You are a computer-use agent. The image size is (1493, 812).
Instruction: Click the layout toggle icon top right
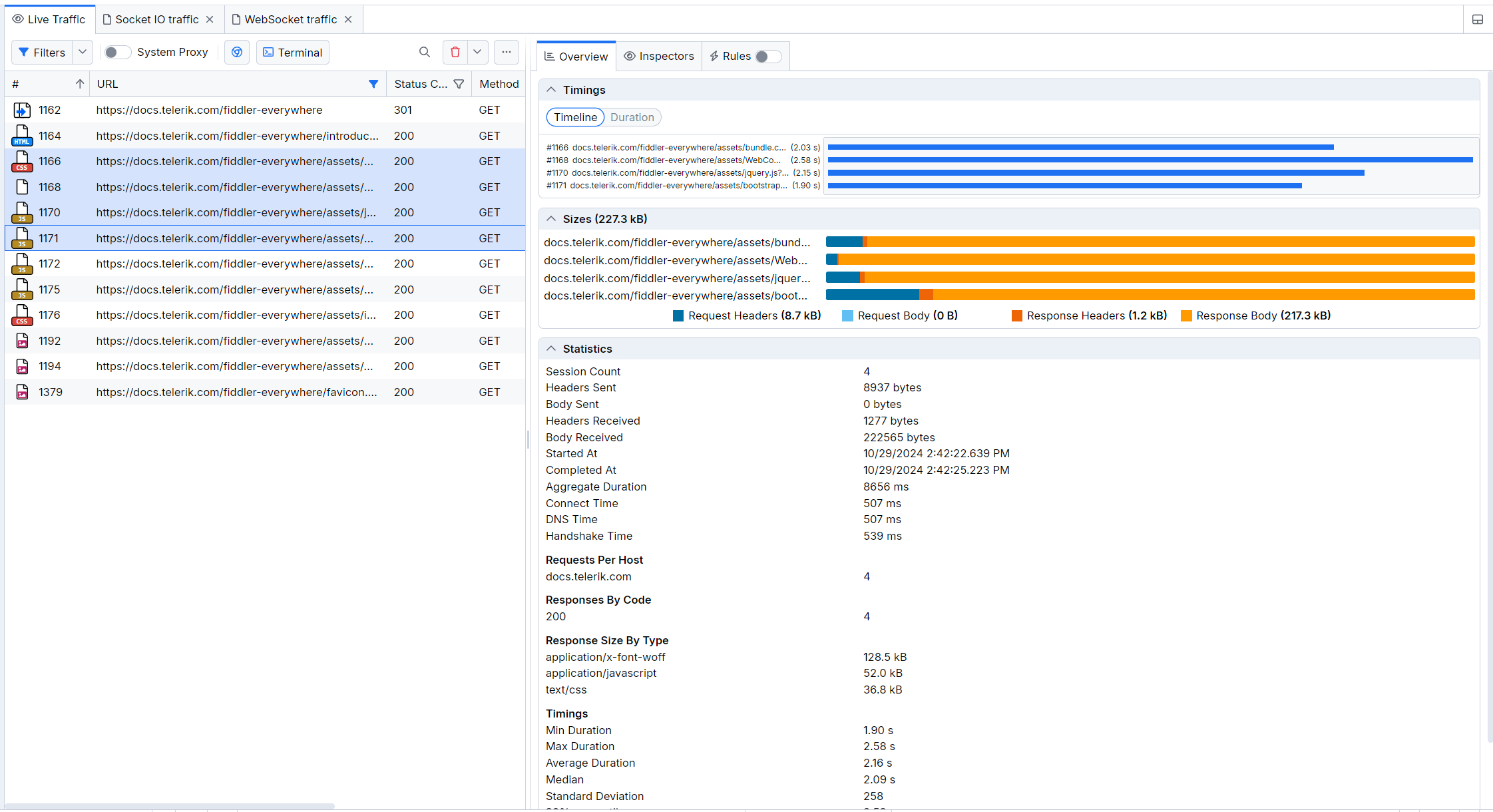[x=1478, y=19]
